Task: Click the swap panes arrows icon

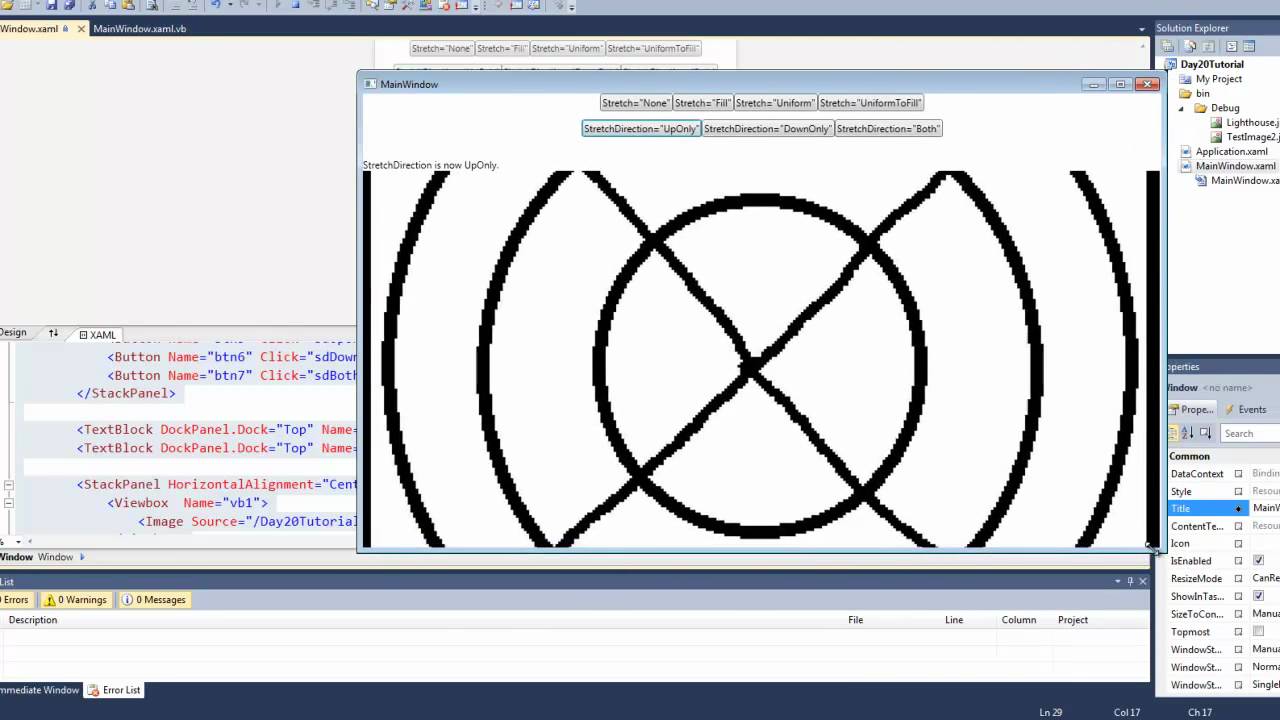Action: point(53,333)
